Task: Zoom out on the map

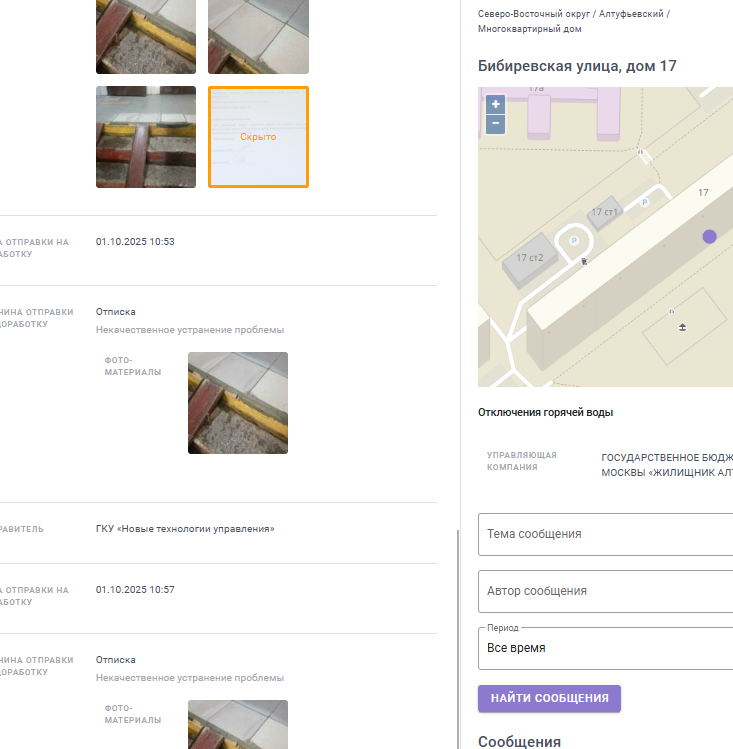Action: click(x=495, y=124)
